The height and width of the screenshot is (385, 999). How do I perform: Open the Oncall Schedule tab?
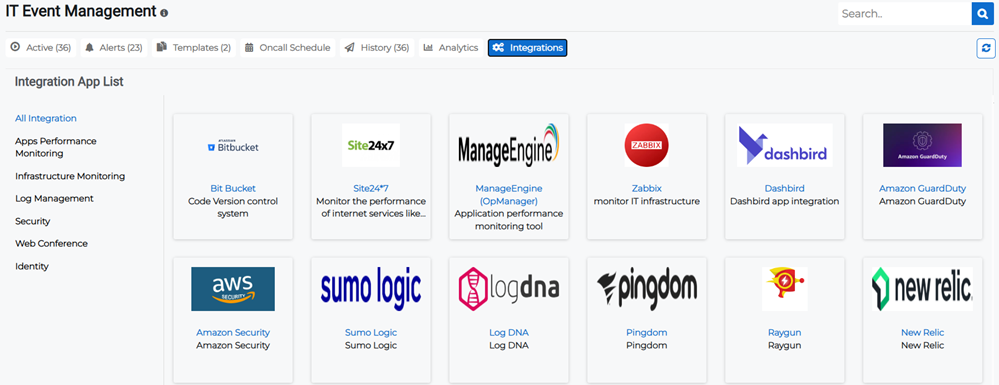tap(288, 48)
